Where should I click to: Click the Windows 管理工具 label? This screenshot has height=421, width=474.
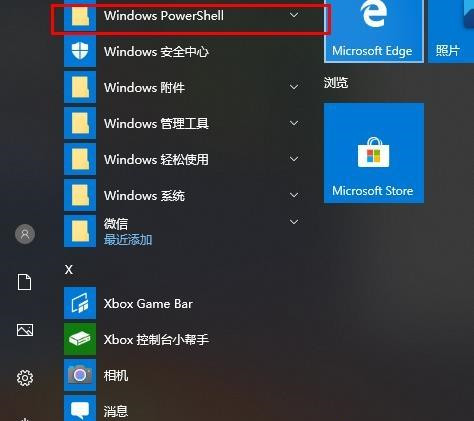[x=156, y=124]
